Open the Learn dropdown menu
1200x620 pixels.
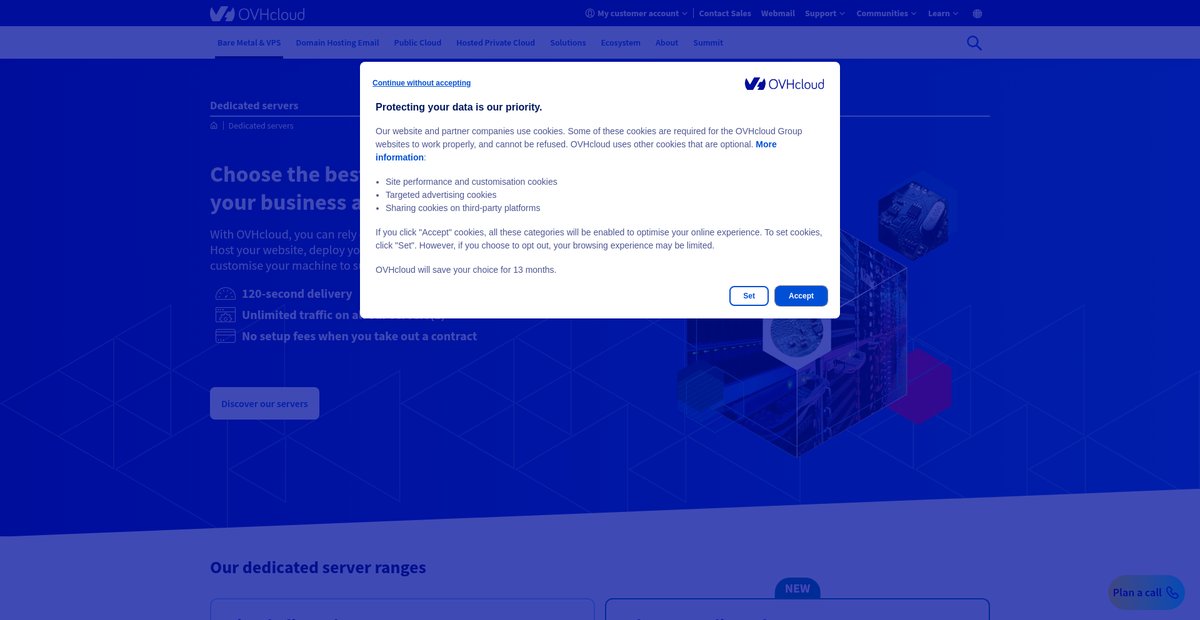pos(943,14)
